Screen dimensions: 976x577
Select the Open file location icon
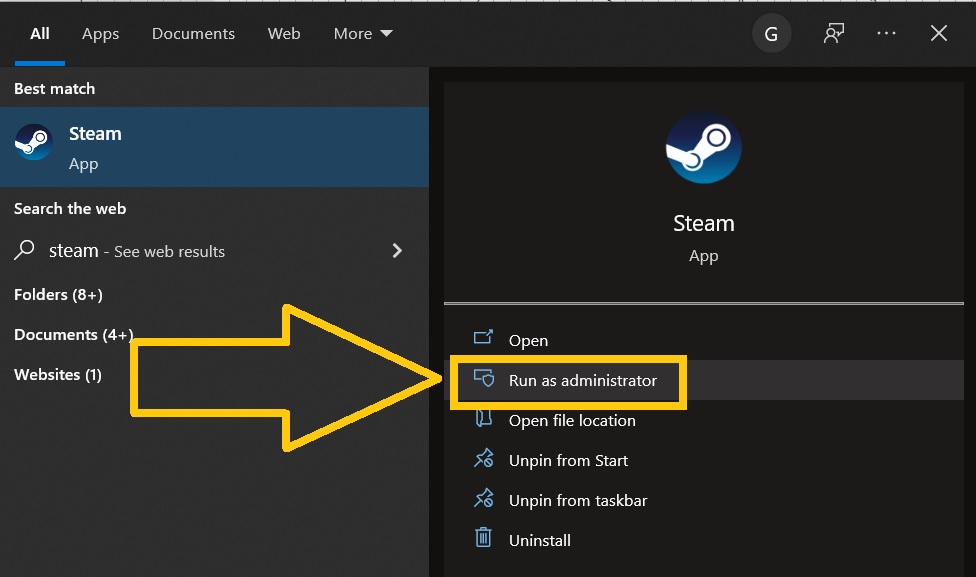tap(482, 420)
